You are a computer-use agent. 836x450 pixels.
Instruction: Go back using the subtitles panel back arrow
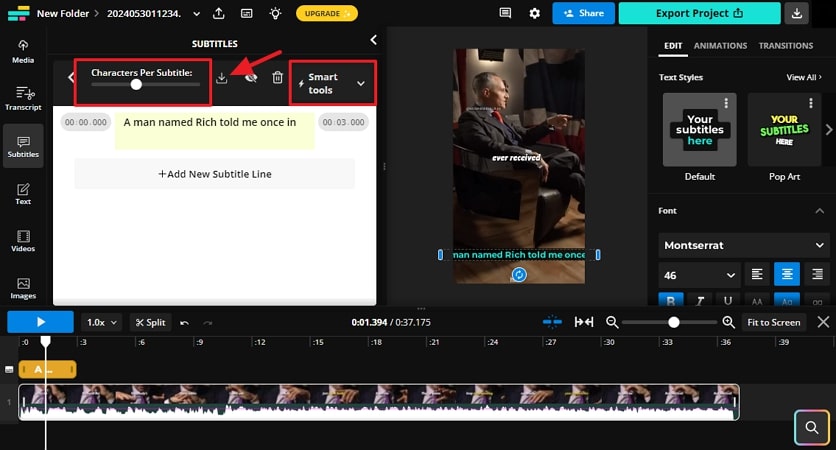pos(70,78)
